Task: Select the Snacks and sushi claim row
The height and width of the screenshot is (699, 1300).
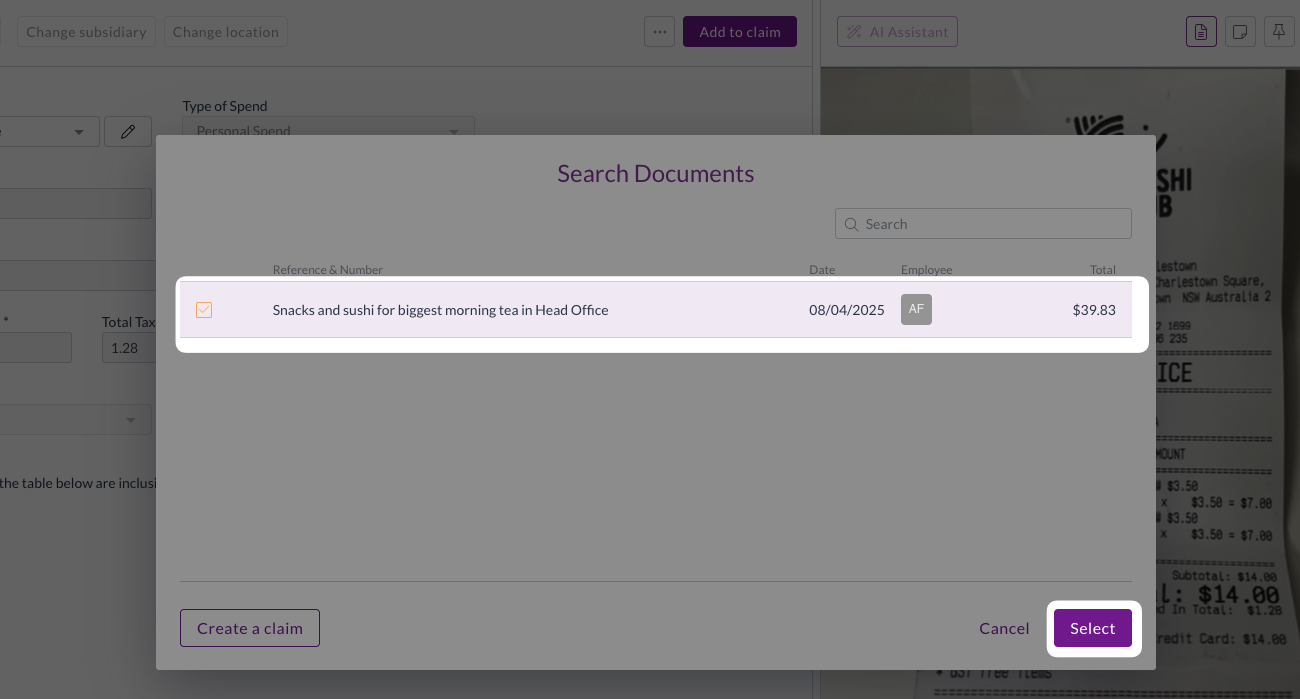Action: tap(656, 310)
